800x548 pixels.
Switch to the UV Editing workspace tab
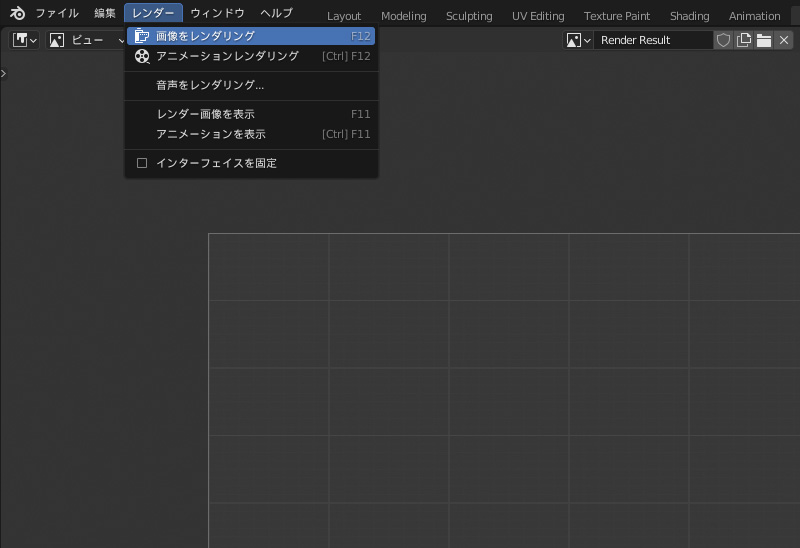pos(538,16)
